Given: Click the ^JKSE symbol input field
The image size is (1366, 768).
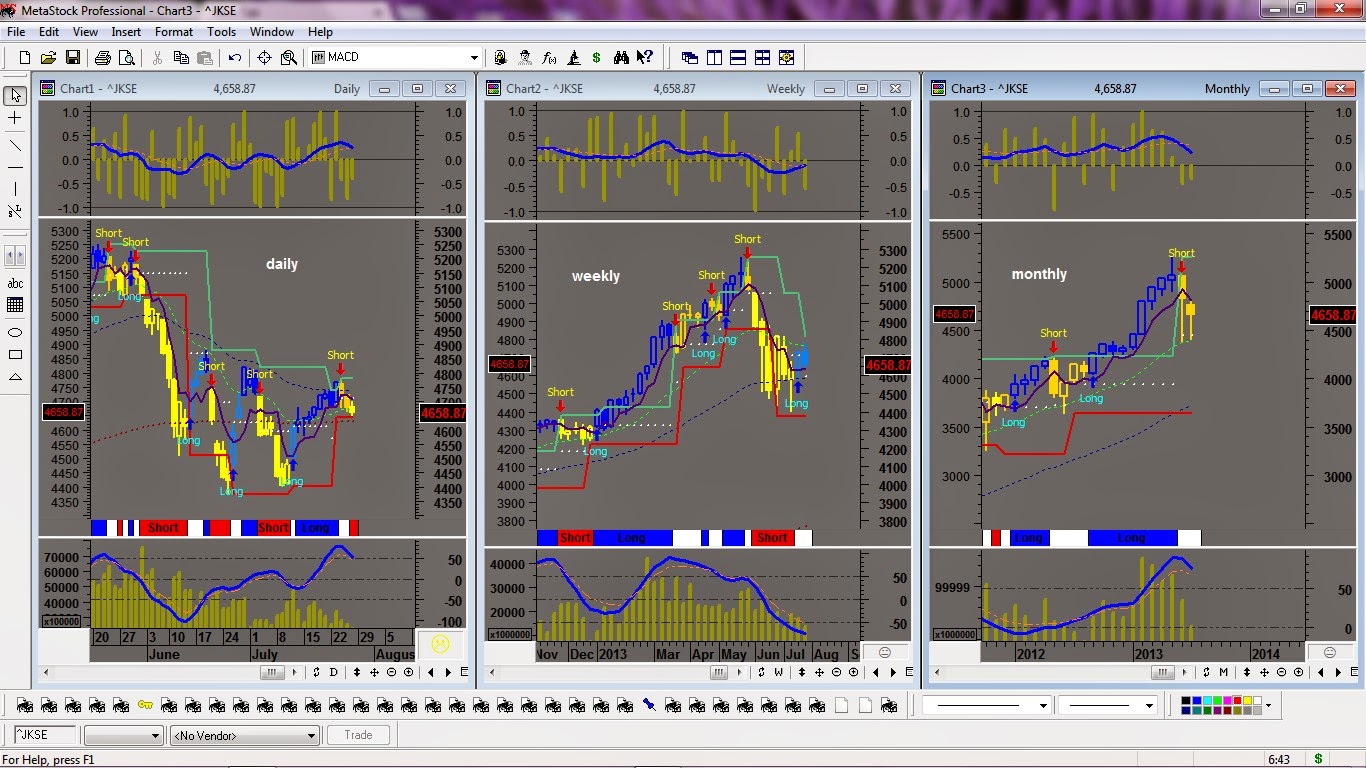Looking at the screenshot, I should [44, 735].
